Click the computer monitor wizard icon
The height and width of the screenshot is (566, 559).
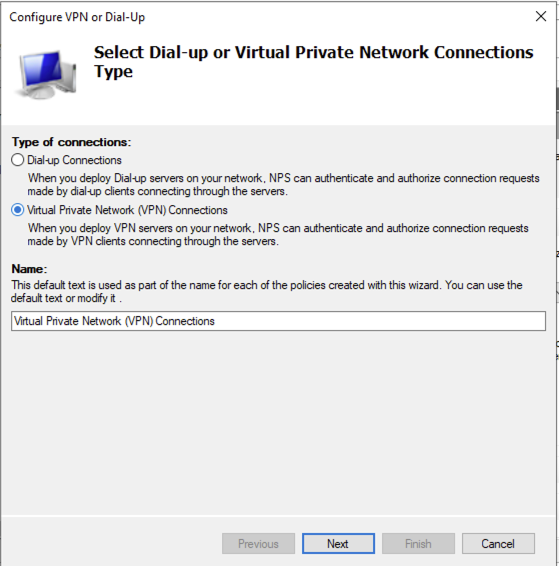[x=47, y=74]
